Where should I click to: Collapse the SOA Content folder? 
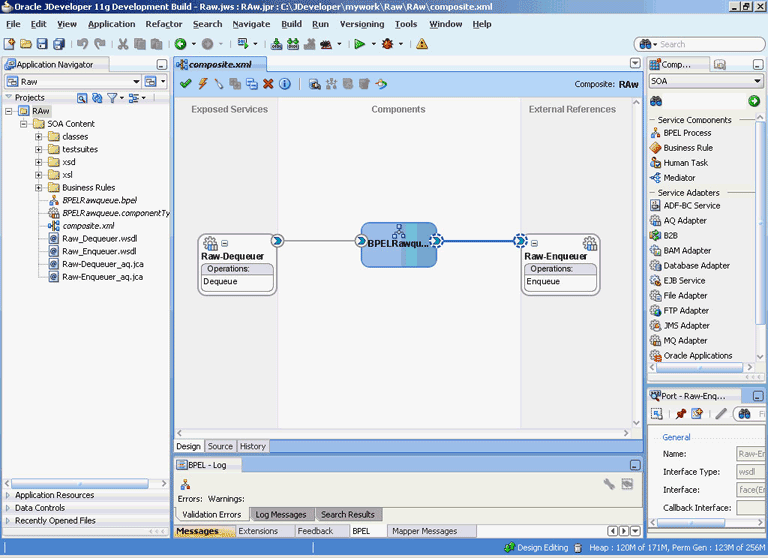click(x=24, y=124)
